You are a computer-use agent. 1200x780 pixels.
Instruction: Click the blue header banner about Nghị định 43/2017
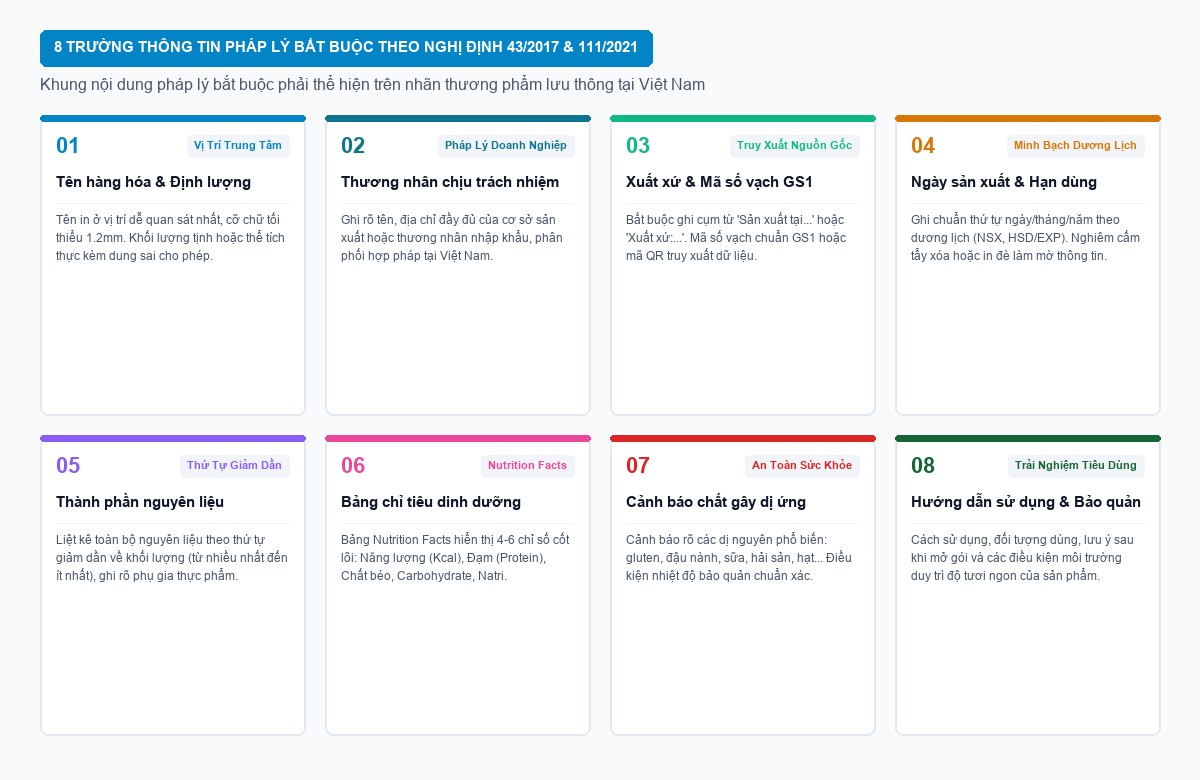346,47
